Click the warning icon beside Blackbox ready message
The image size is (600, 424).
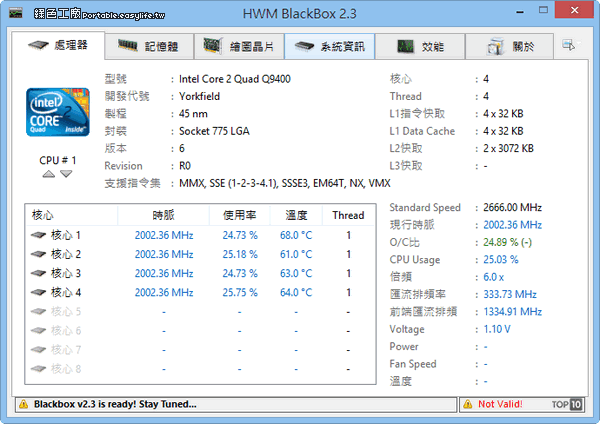24,404
